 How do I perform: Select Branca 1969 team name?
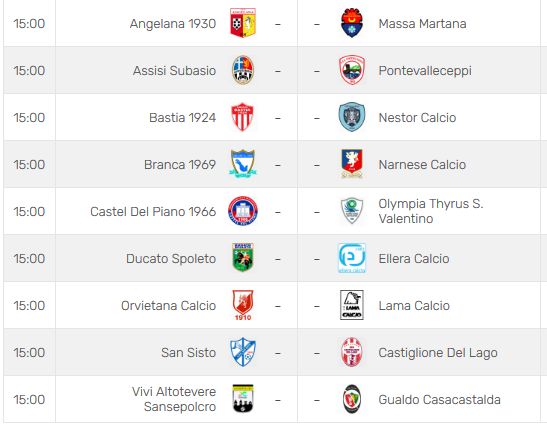(180, 165)
